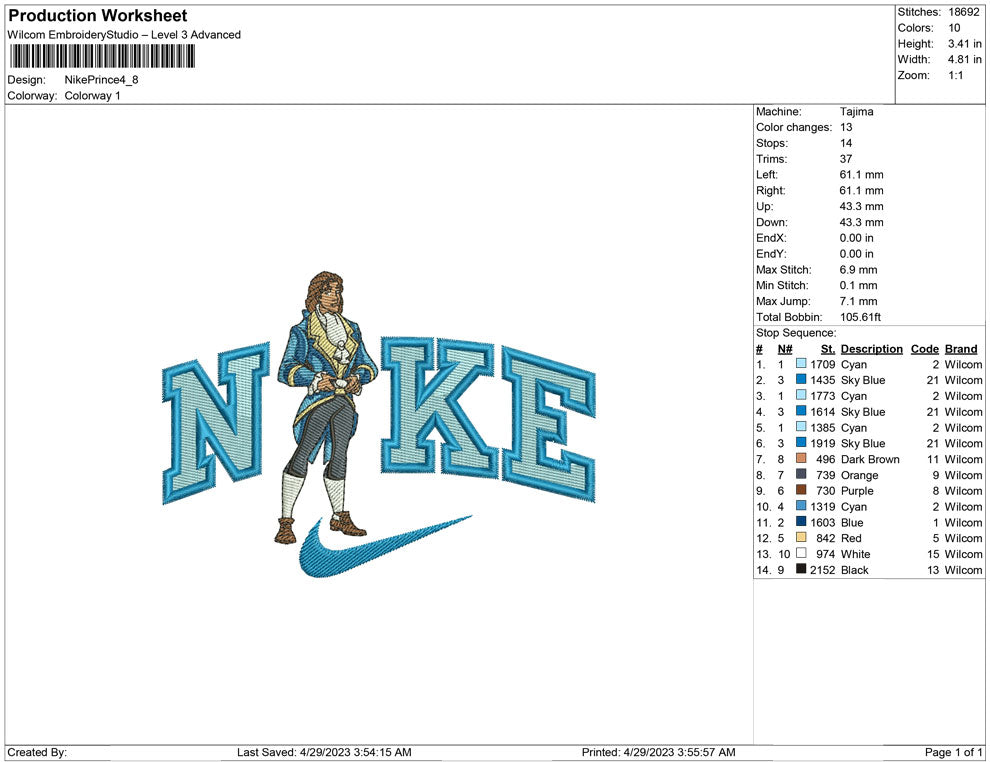Click the Last Saved timestamp in footer
Screen dimensions: 990x762
pyautogui.click(x=324, y=752)
